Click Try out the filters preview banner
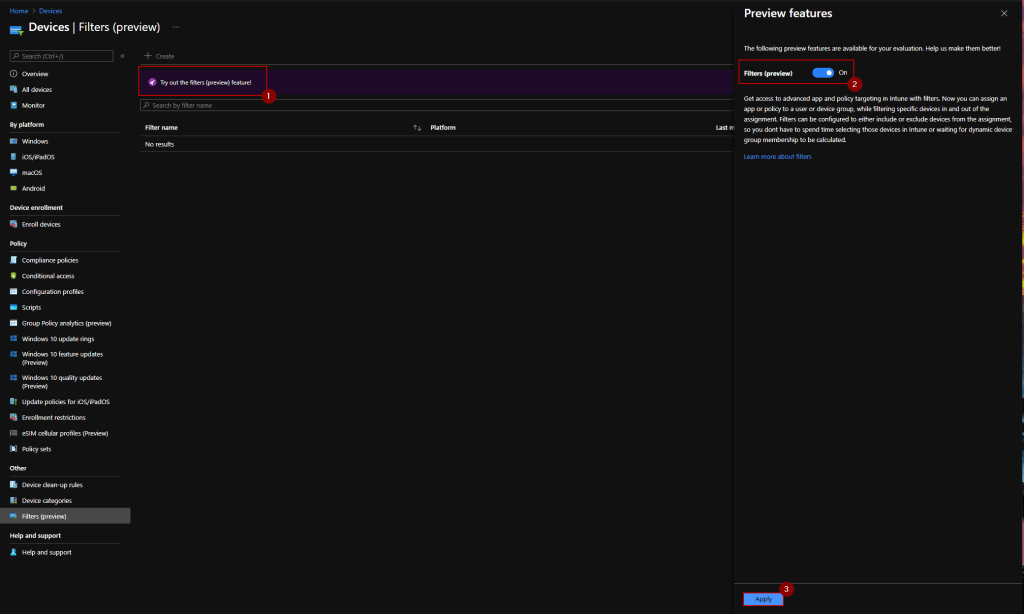Viewport: 1024px width, 614px height. click(x=205, y=82)
